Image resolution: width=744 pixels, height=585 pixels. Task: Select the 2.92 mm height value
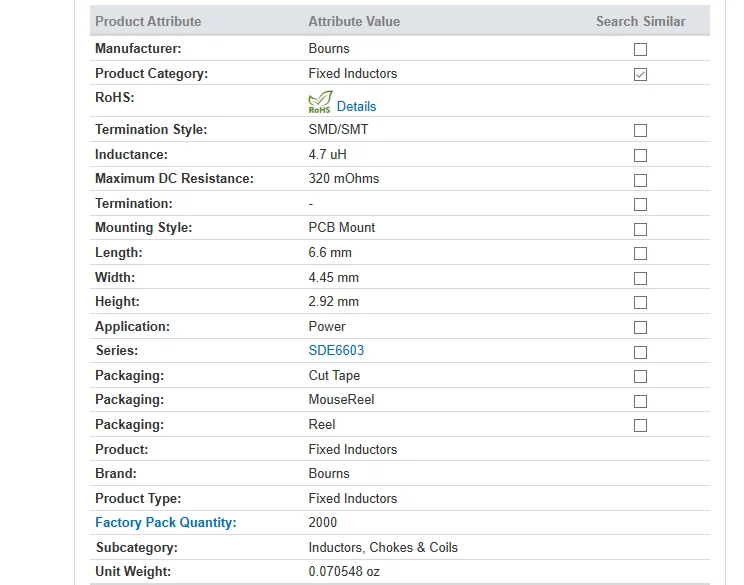coord(334,301)
